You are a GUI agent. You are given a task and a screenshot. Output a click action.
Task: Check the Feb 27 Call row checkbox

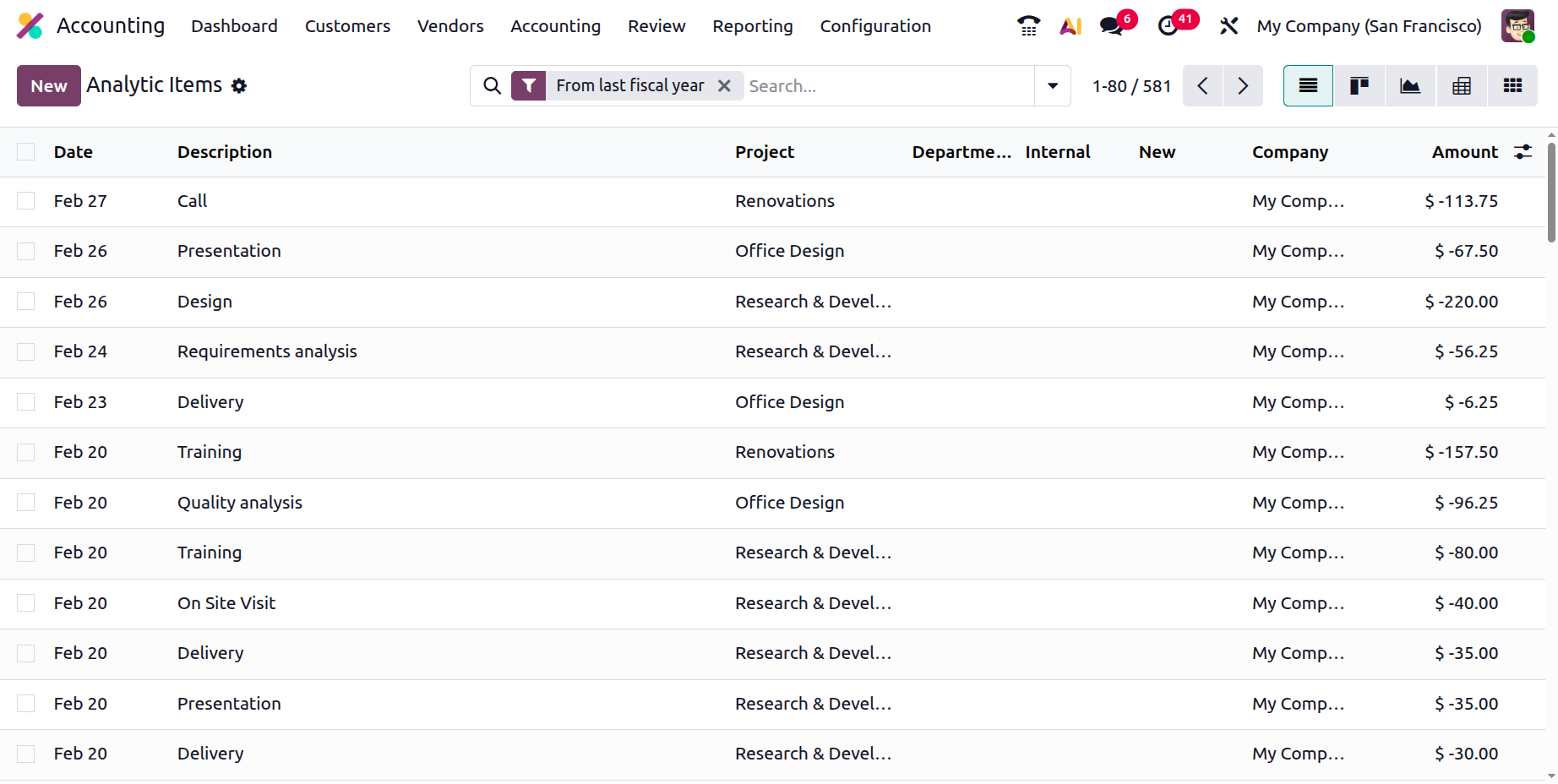click(x=26, y=201)
